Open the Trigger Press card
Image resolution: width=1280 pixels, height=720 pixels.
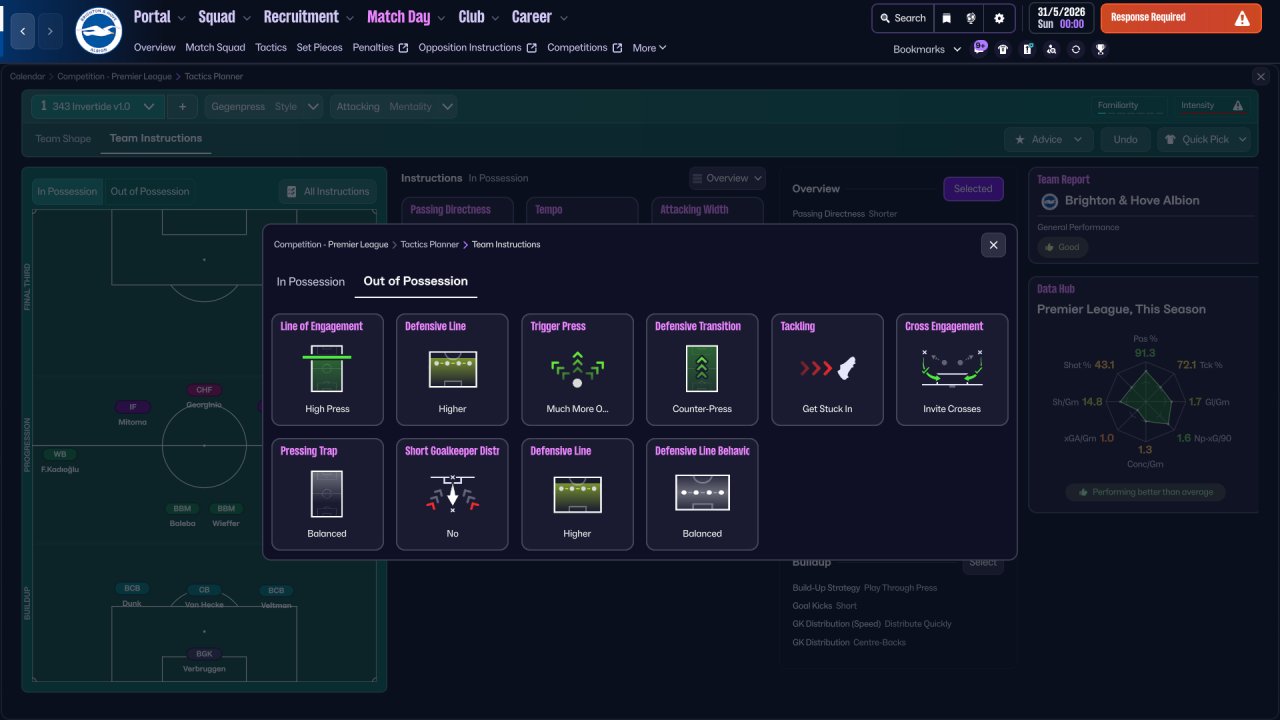577,370
